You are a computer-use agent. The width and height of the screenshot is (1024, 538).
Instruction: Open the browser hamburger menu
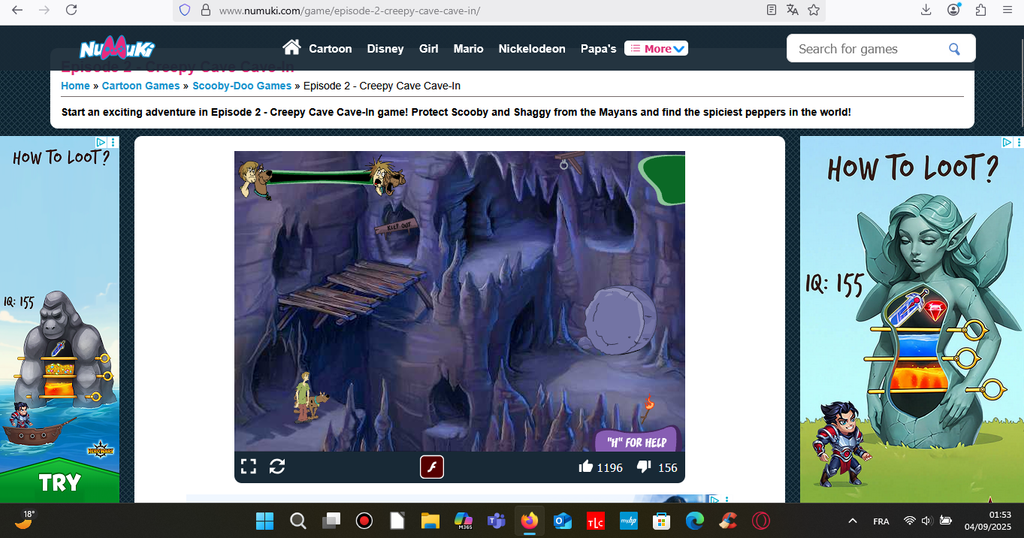pos(1008,10)
